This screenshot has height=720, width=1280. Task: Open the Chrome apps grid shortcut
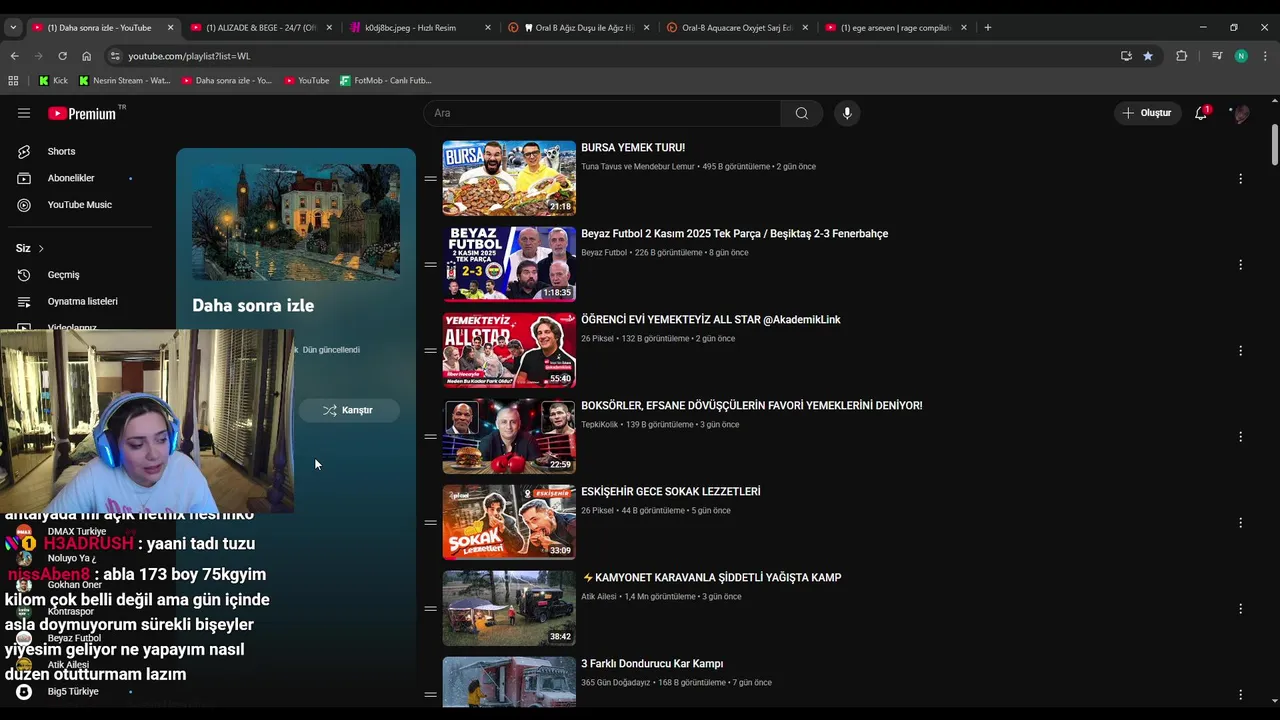[13, 80]
